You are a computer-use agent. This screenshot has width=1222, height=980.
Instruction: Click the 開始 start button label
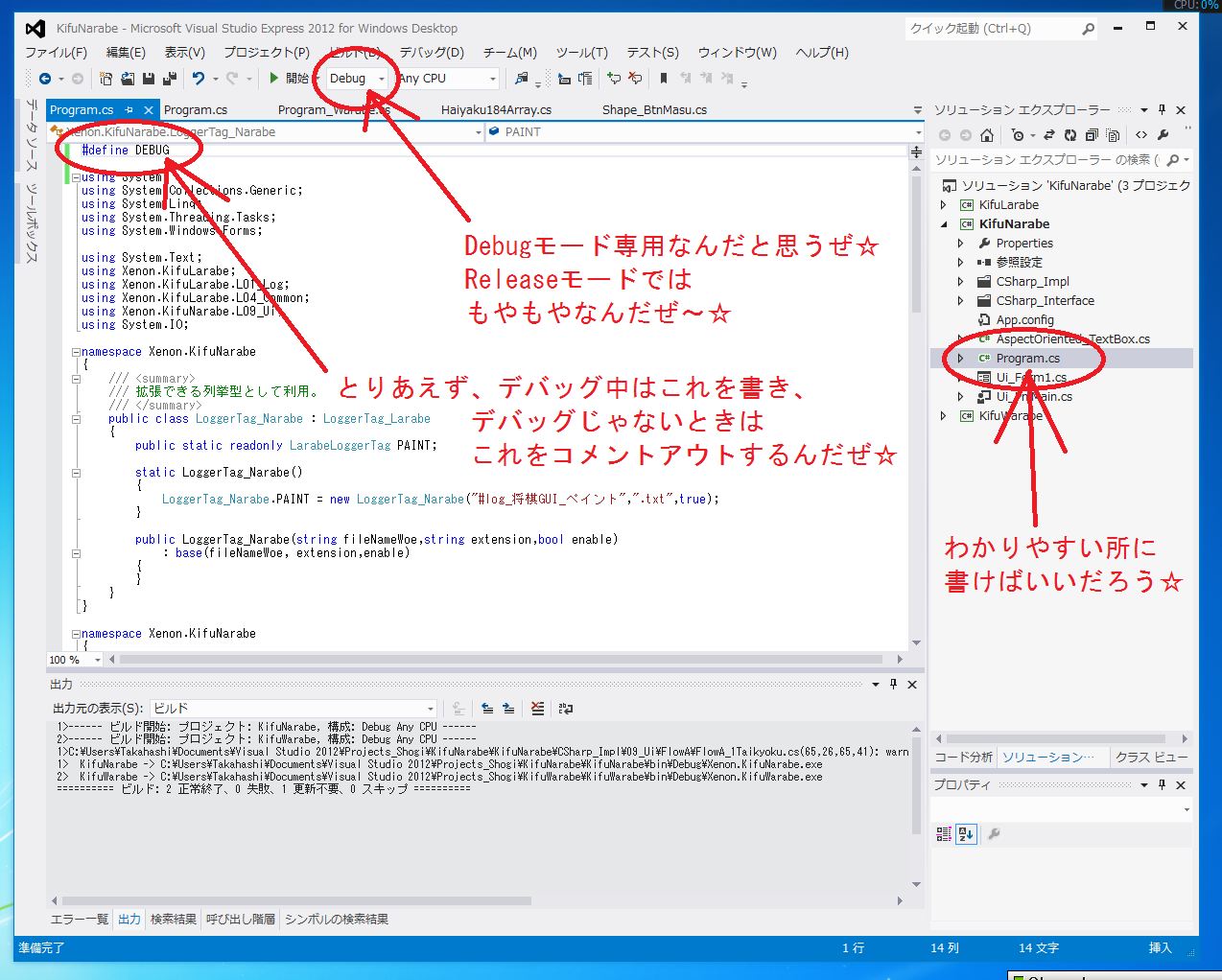pyautogui.click(x=297, y=79)
